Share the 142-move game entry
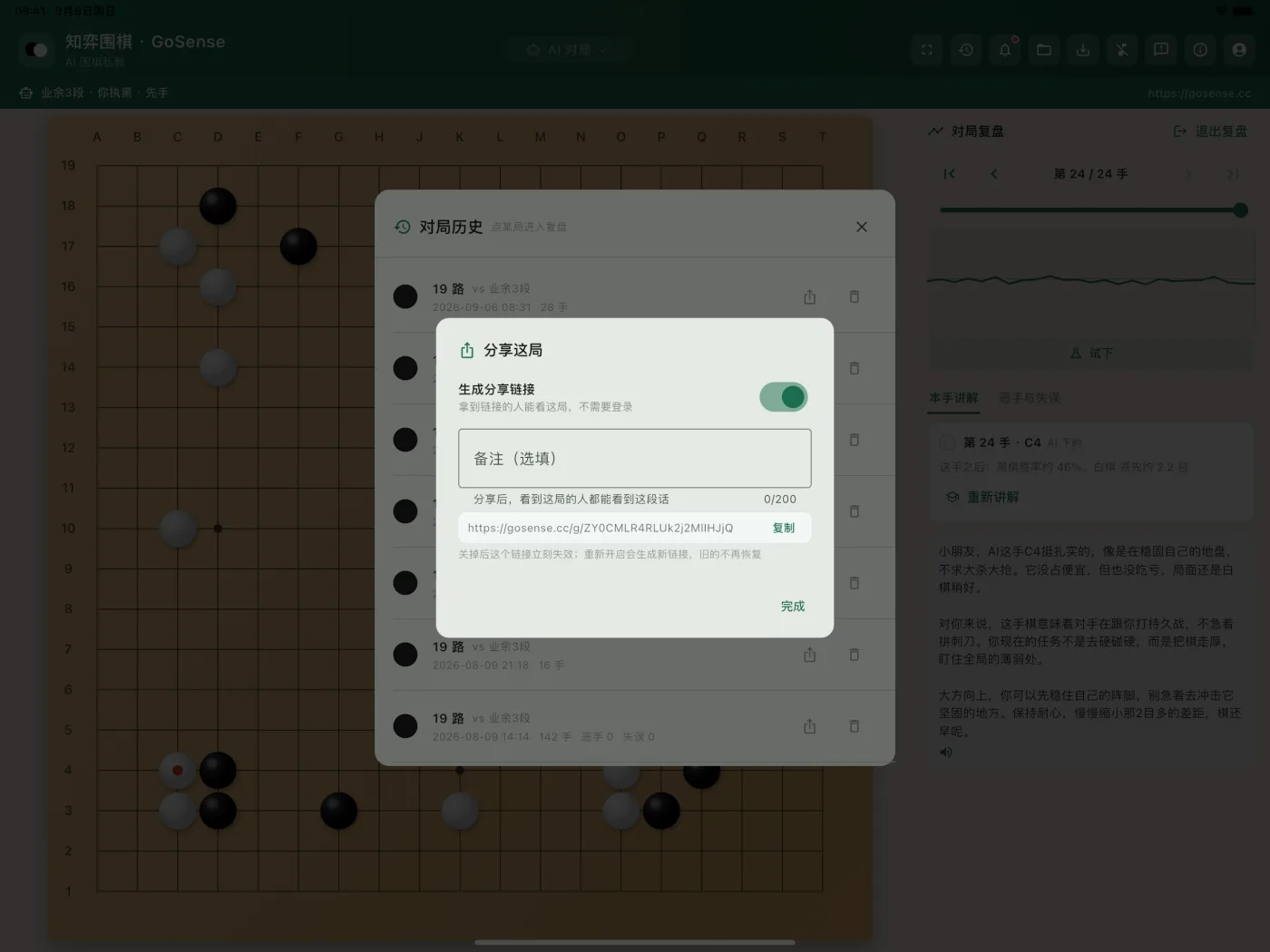Screen dimensions: 1270x952 click(809, 726)
